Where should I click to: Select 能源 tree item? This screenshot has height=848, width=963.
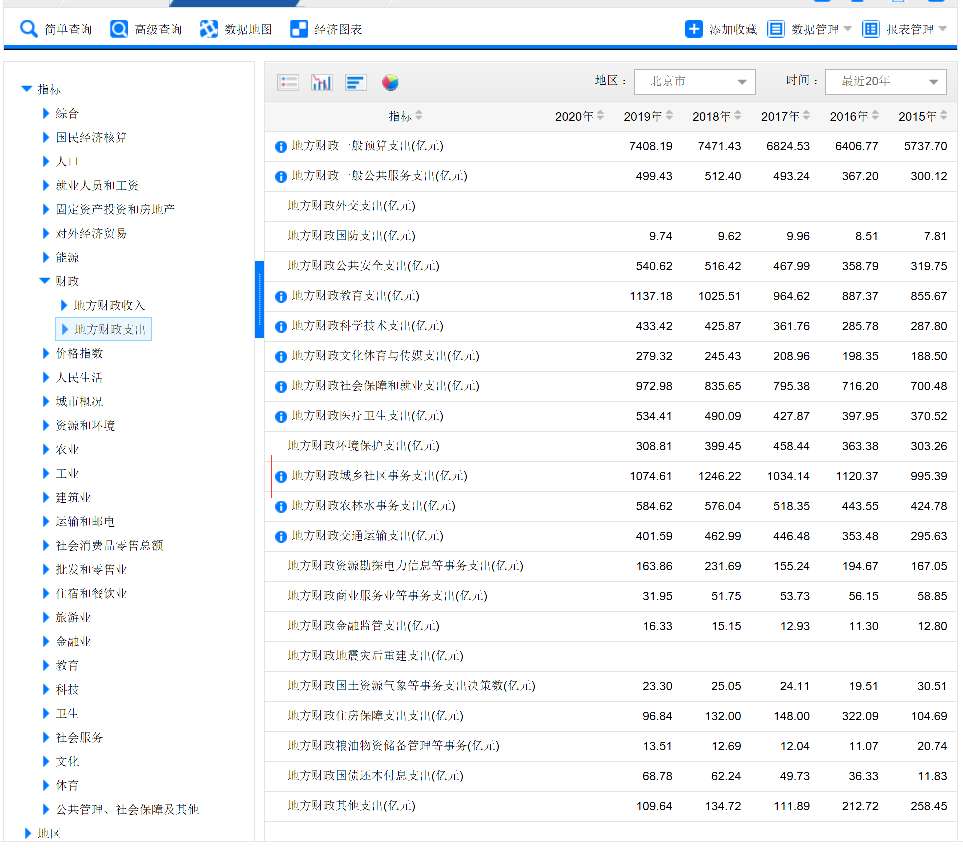point(67,257)
